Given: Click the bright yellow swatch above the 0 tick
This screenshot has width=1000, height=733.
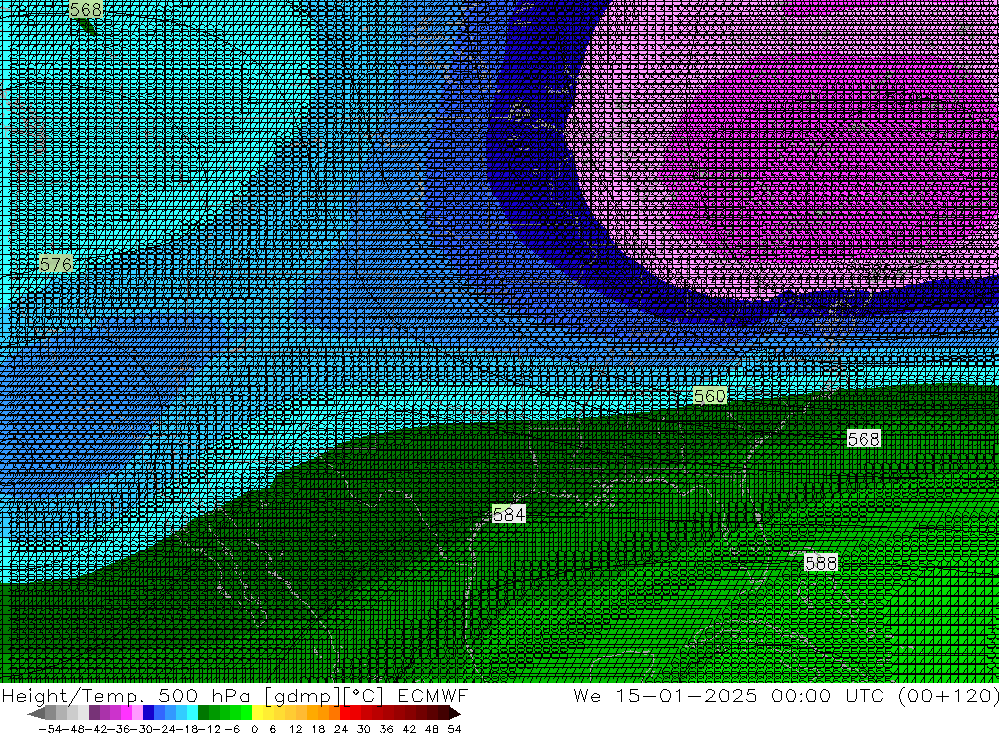Looking at the screenshot, I should click(257, 713).
